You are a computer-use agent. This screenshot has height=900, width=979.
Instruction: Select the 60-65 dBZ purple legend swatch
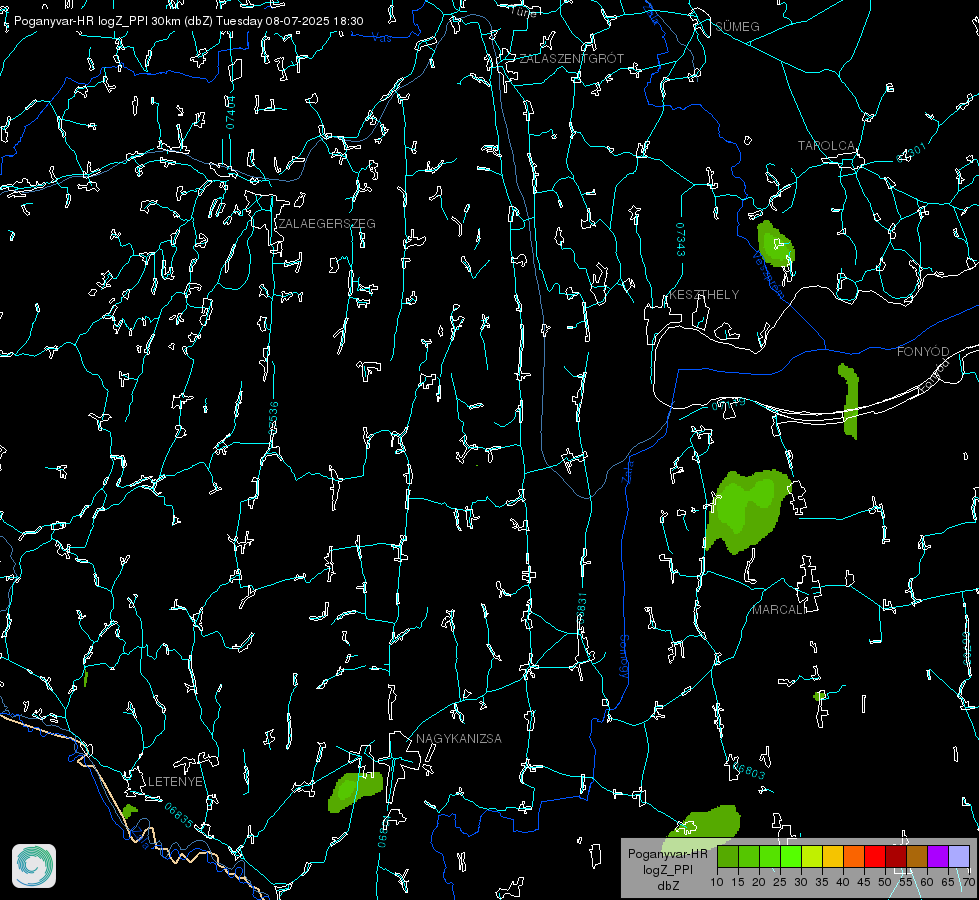[938, 856]
